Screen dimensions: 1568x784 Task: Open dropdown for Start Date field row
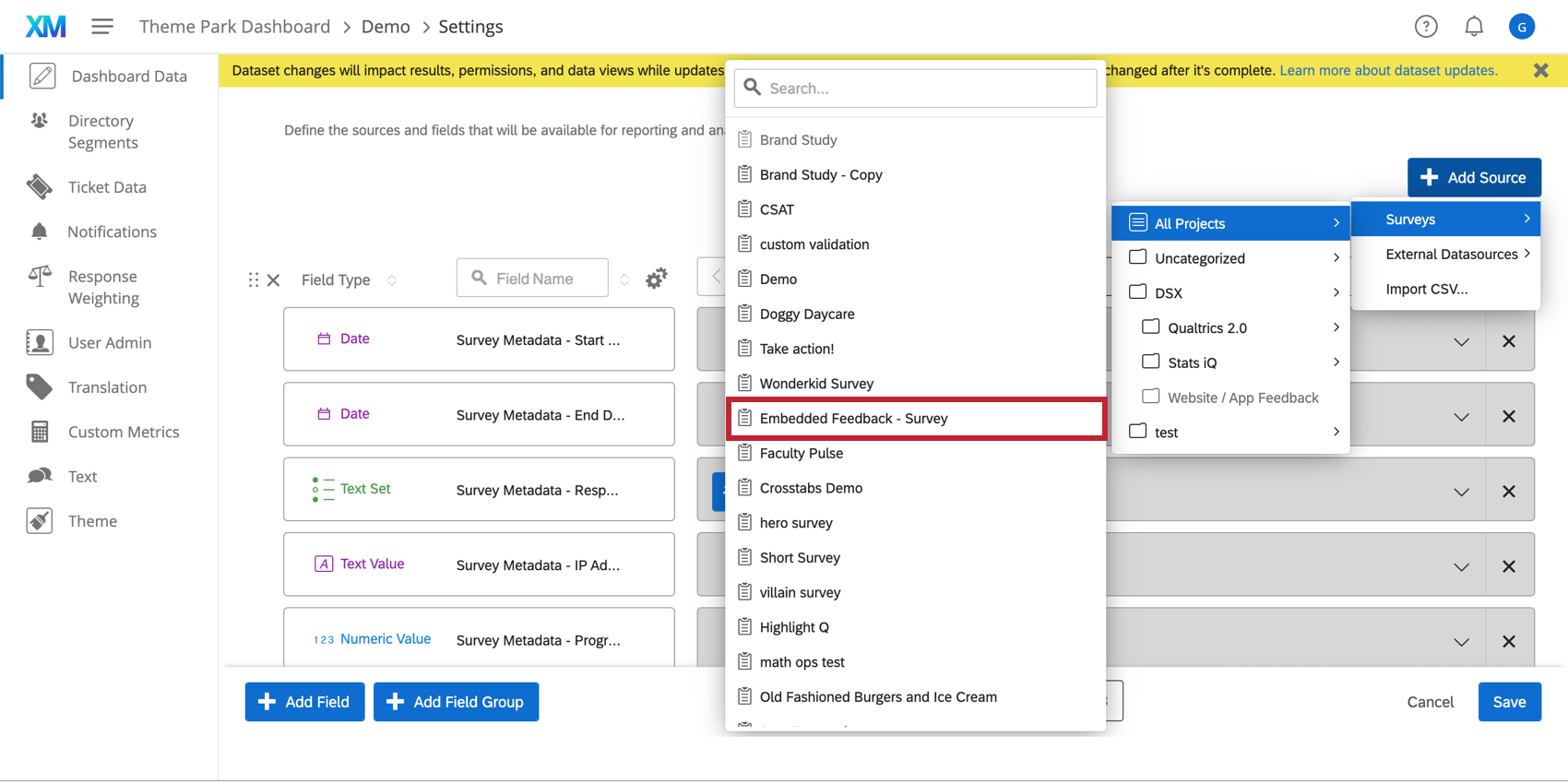coord(1461,341)
